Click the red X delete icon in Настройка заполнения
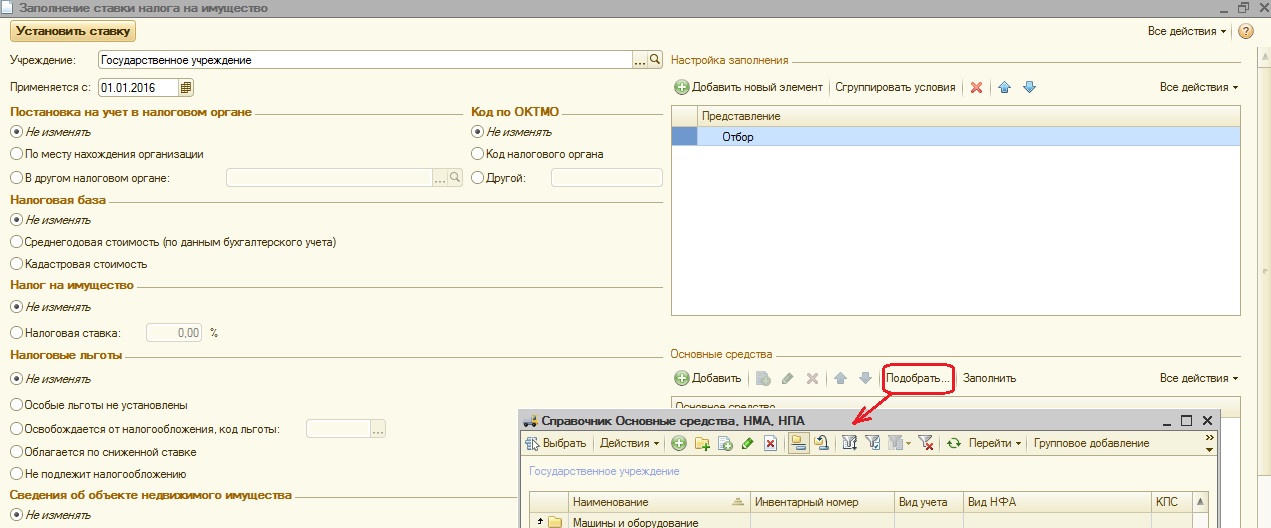 coord(976,87)
